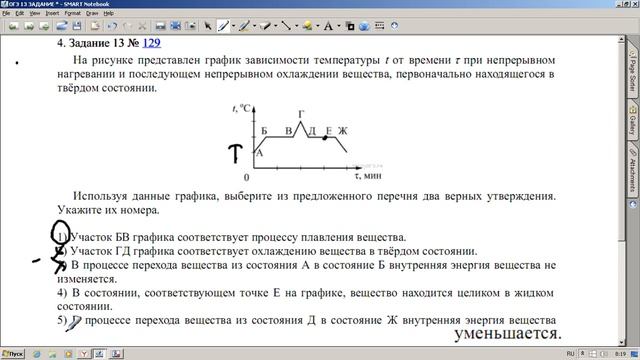Add a new blank page
The width and height of the screenshot is (640, 360).
tap(44, 26)
